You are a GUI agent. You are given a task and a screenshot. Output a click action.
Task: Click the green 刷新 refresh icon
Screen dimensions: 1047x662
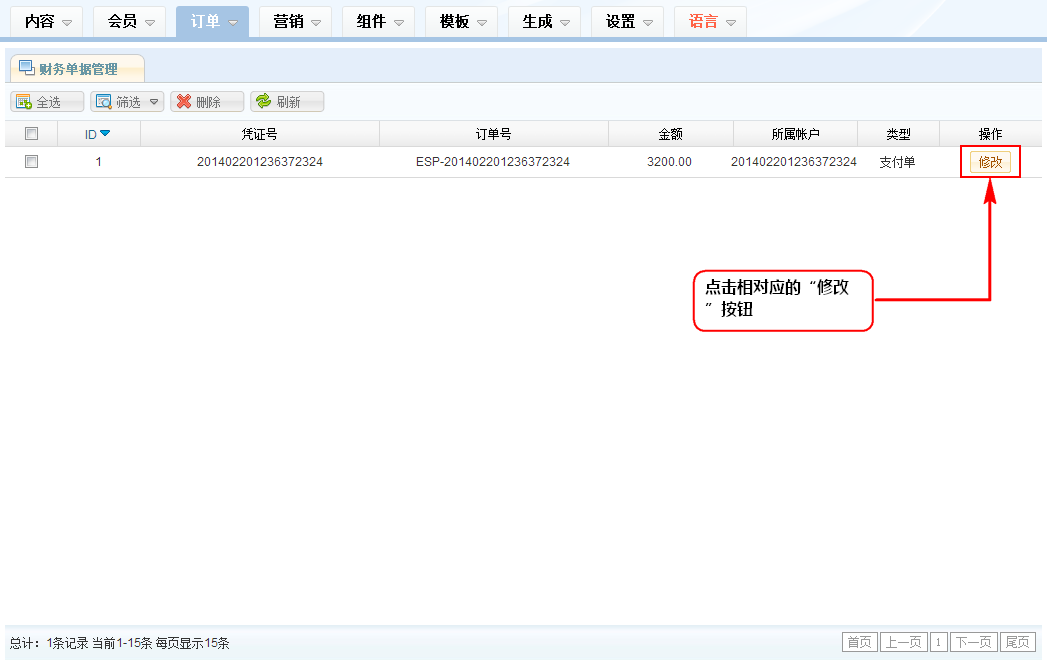pyautogui.click(x=263, y=102)
